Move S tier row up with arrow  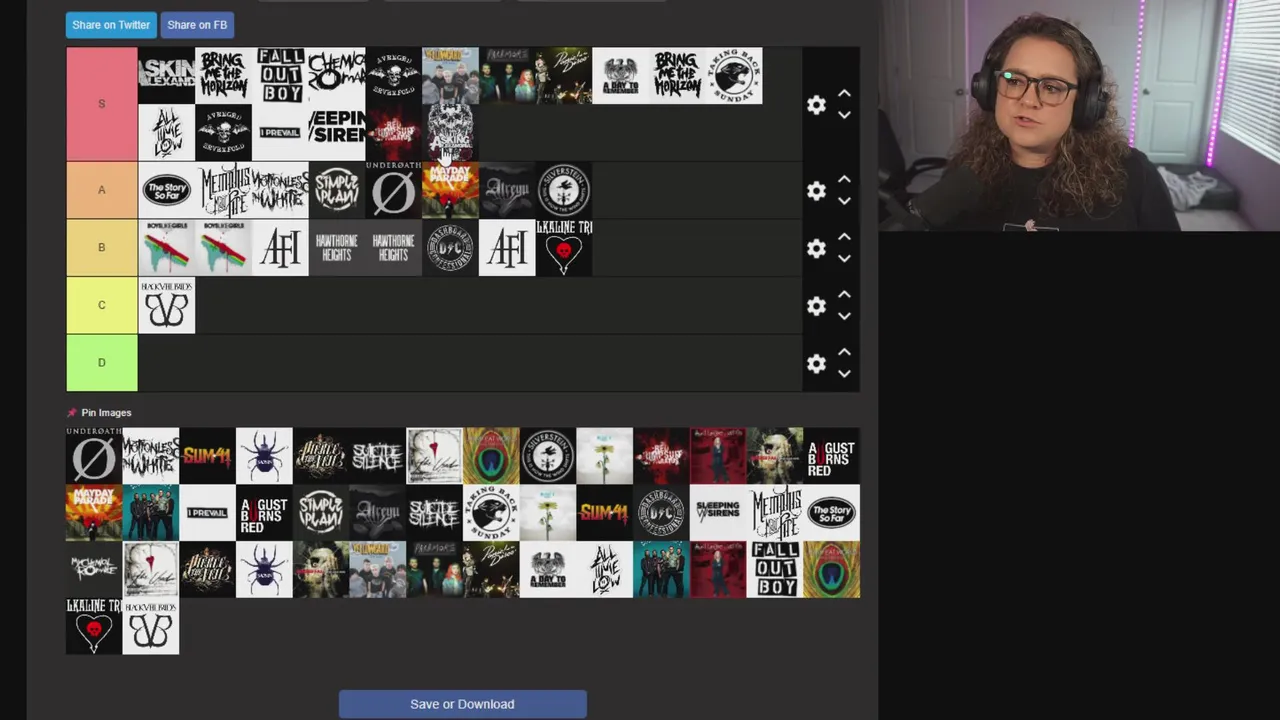pyautogui.click(x=844, y=94)
